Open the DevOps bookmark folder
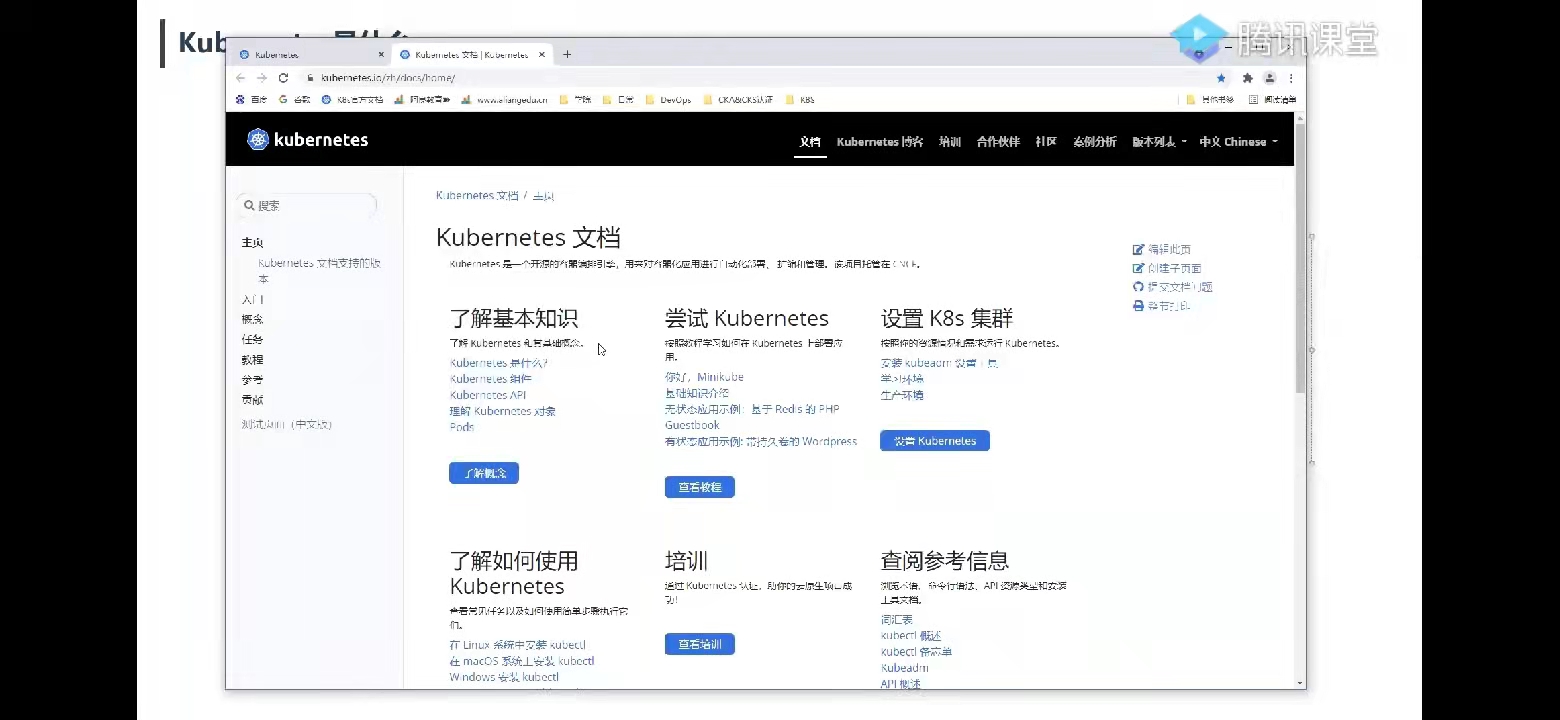Viewport: 1560px width, 720px height. tap(668, 100)
